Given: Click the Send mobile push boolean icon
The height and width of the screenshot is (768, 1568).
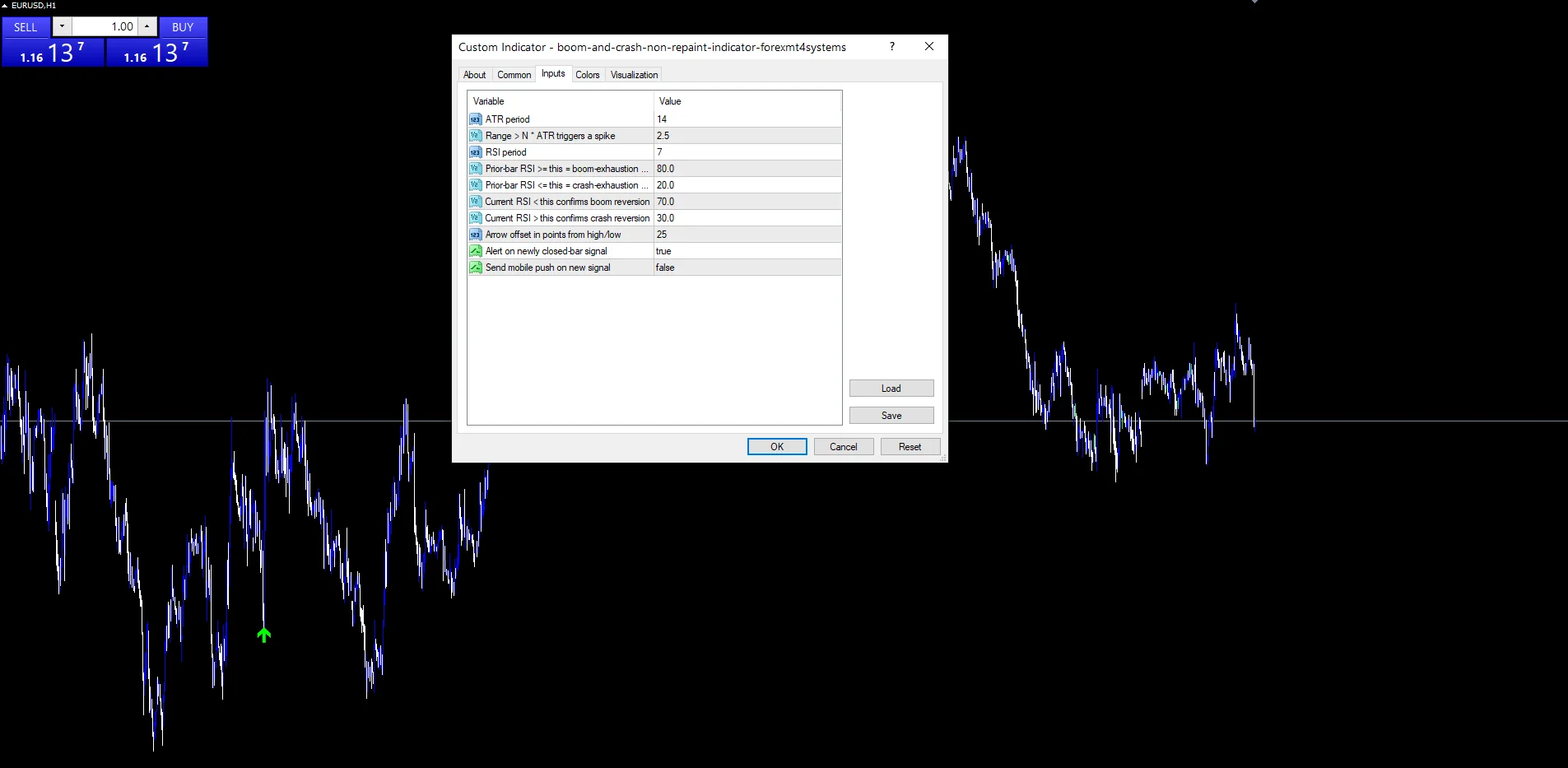Looking at the screenshot, I should click(x=475, y=268).
